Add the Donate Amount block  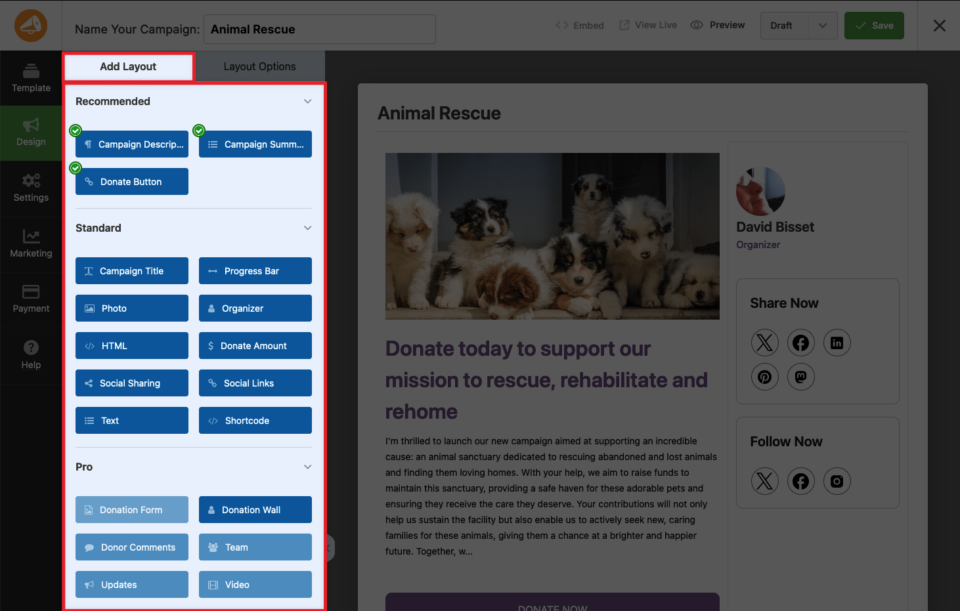click(255, 346)
